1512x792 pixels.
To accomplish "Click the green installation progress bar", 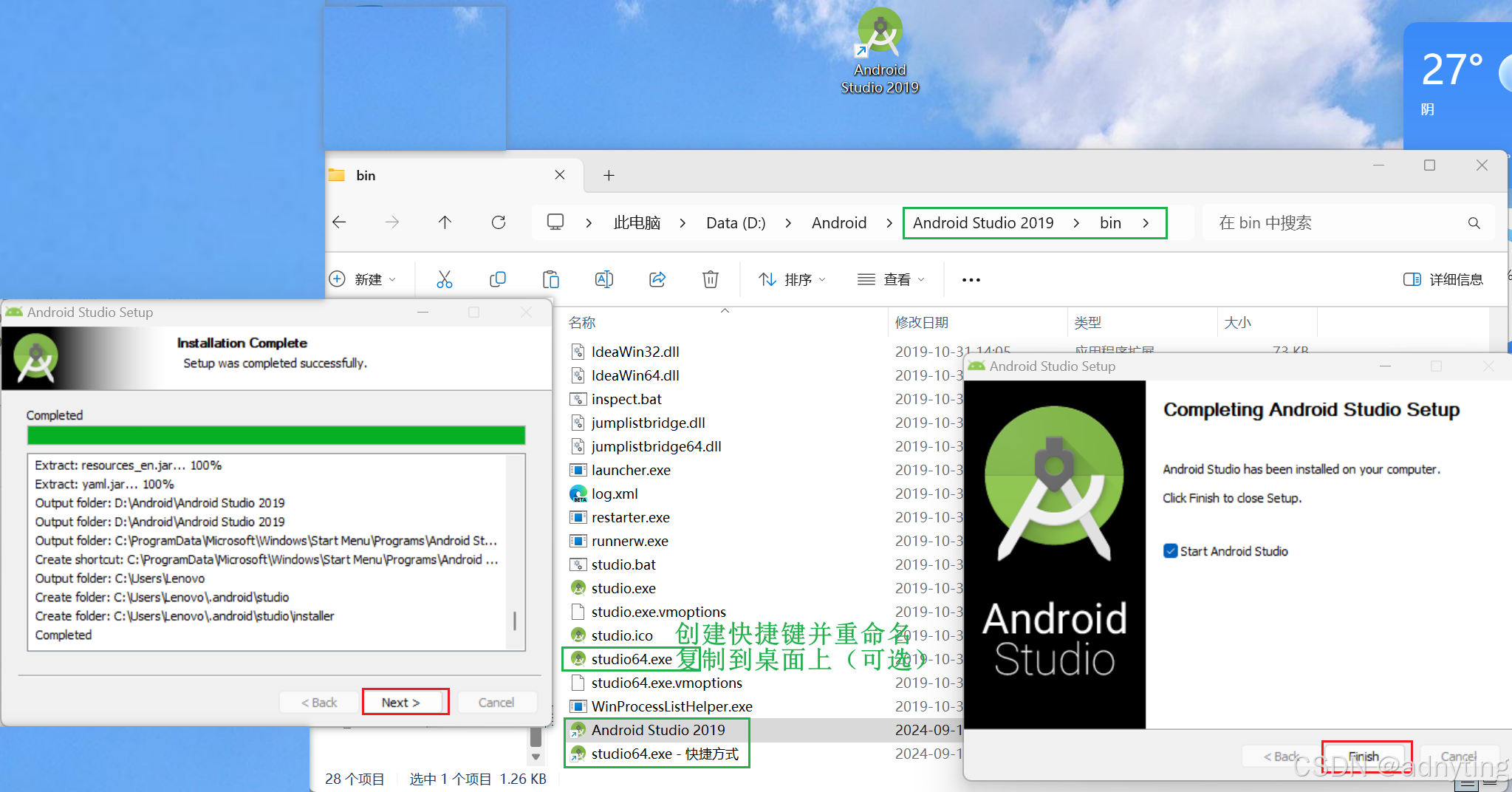I will point(276,435).
